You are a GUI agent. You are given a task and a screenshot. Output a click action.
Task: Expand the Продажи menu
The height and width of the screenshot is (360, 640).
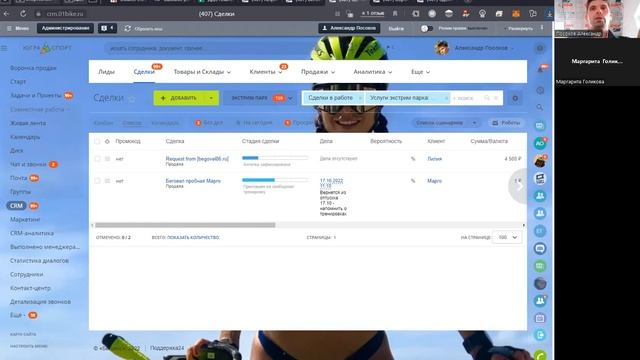(318, 72)
